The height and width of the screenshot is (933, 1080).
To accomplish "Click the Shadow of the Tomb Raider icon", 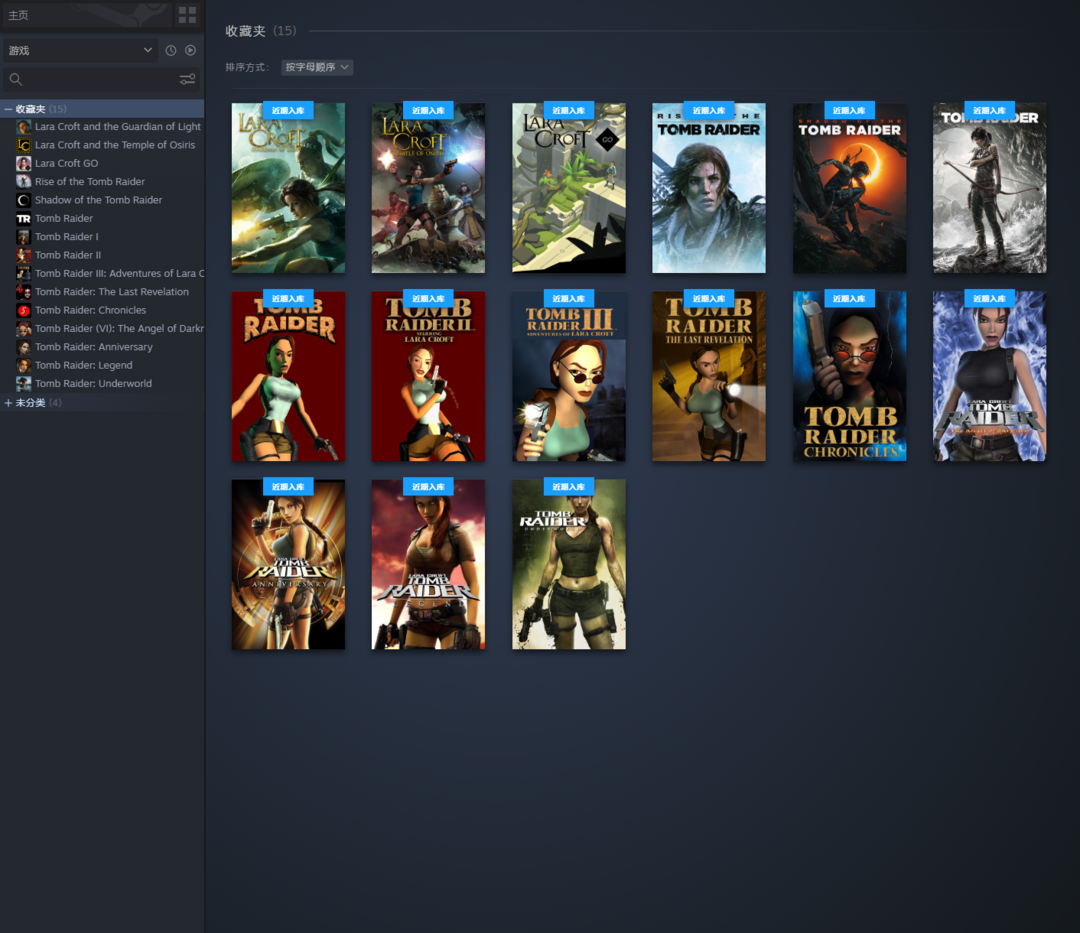I will (x=23, y=200).
